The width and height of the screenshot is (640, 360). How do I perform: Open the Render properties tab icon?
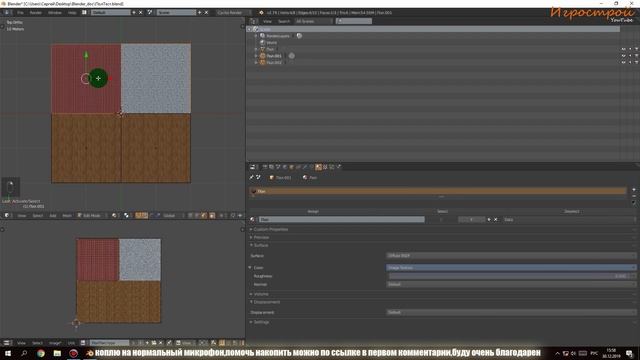coord(265,167)
